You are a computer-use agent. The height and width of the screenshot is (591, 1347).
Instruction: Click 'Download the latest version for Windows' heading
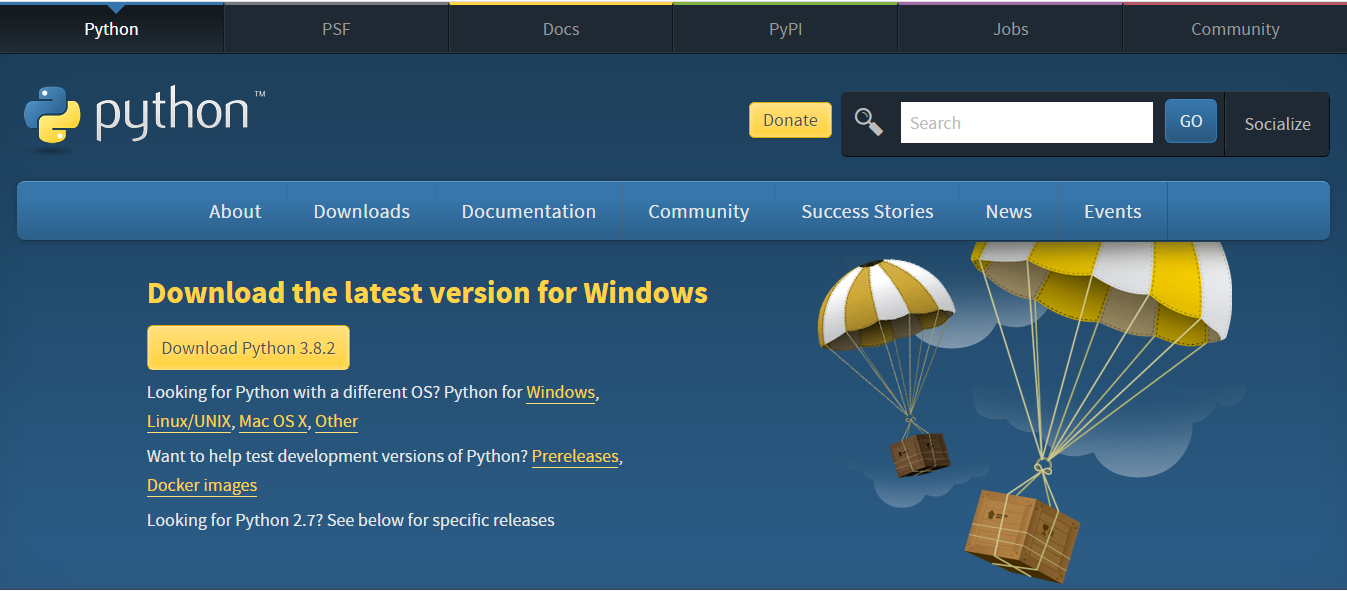click(427, 293)
